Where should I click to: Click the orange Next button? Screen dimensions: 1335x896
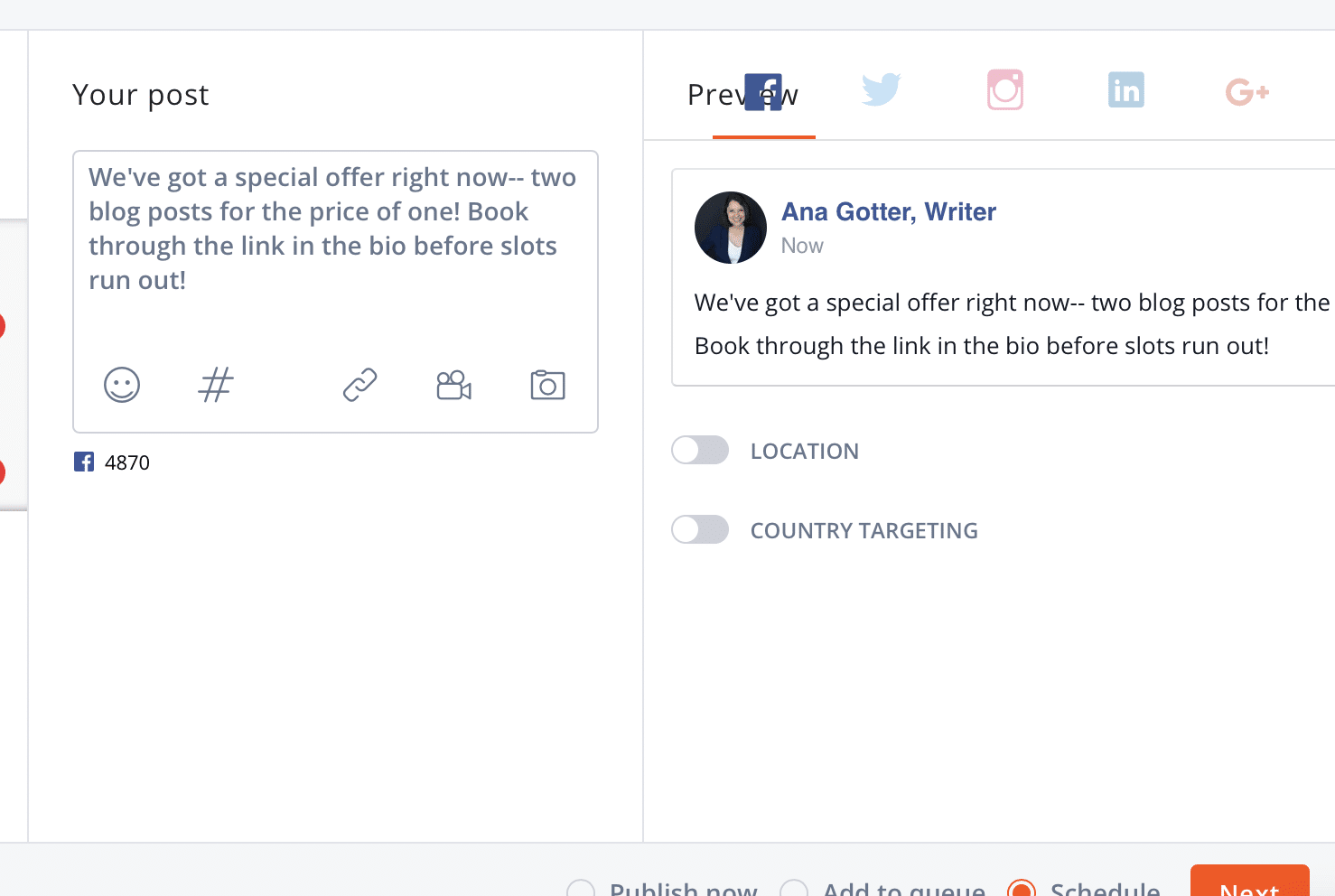point(1249,883)
